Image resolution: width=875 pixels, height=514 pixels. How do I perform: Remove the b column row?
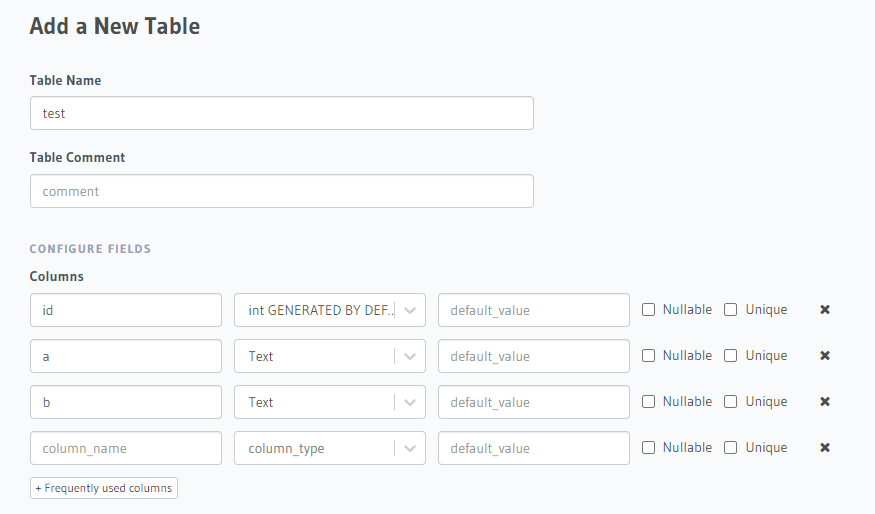[825, 402]
